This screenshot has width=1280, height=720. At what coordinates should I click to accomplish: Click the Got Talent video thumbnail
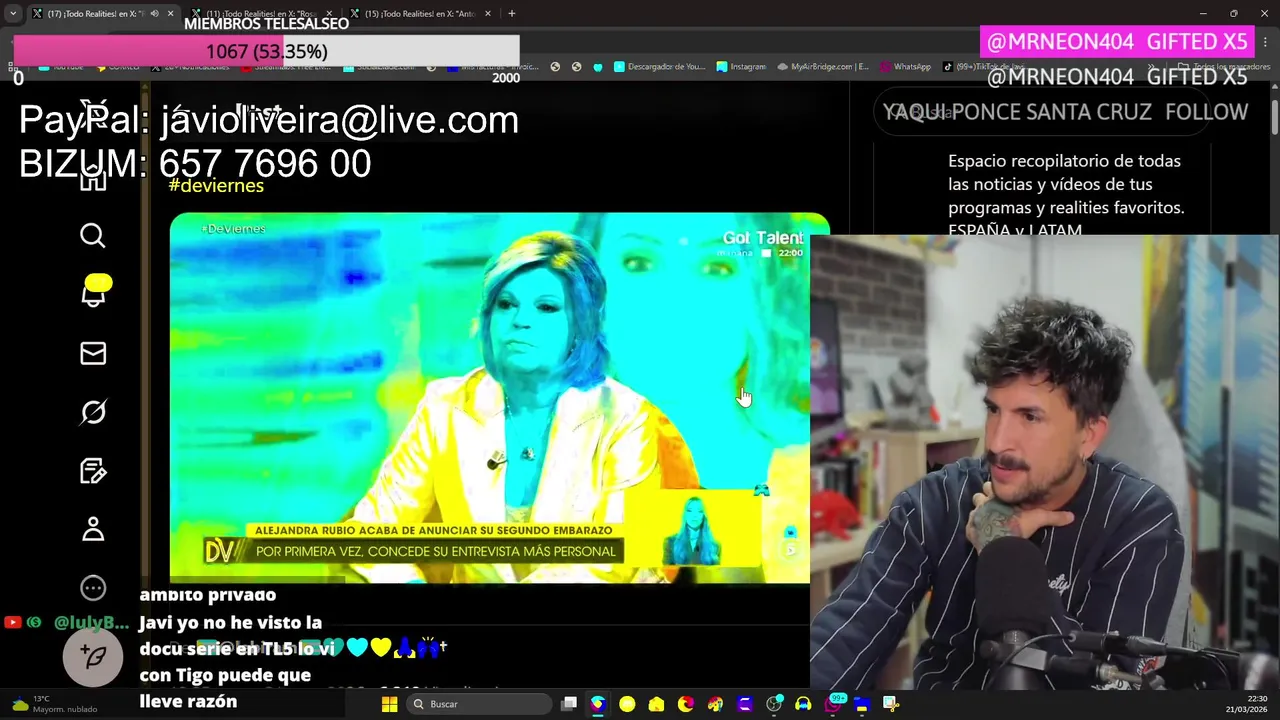pyautogui.click(x=490, y=398)
